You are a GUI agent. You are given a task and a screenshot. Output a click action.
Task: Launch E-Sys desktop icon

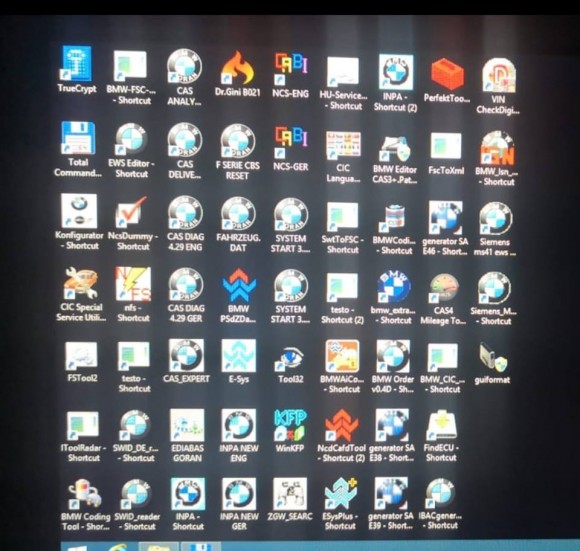tap(239, 356)
